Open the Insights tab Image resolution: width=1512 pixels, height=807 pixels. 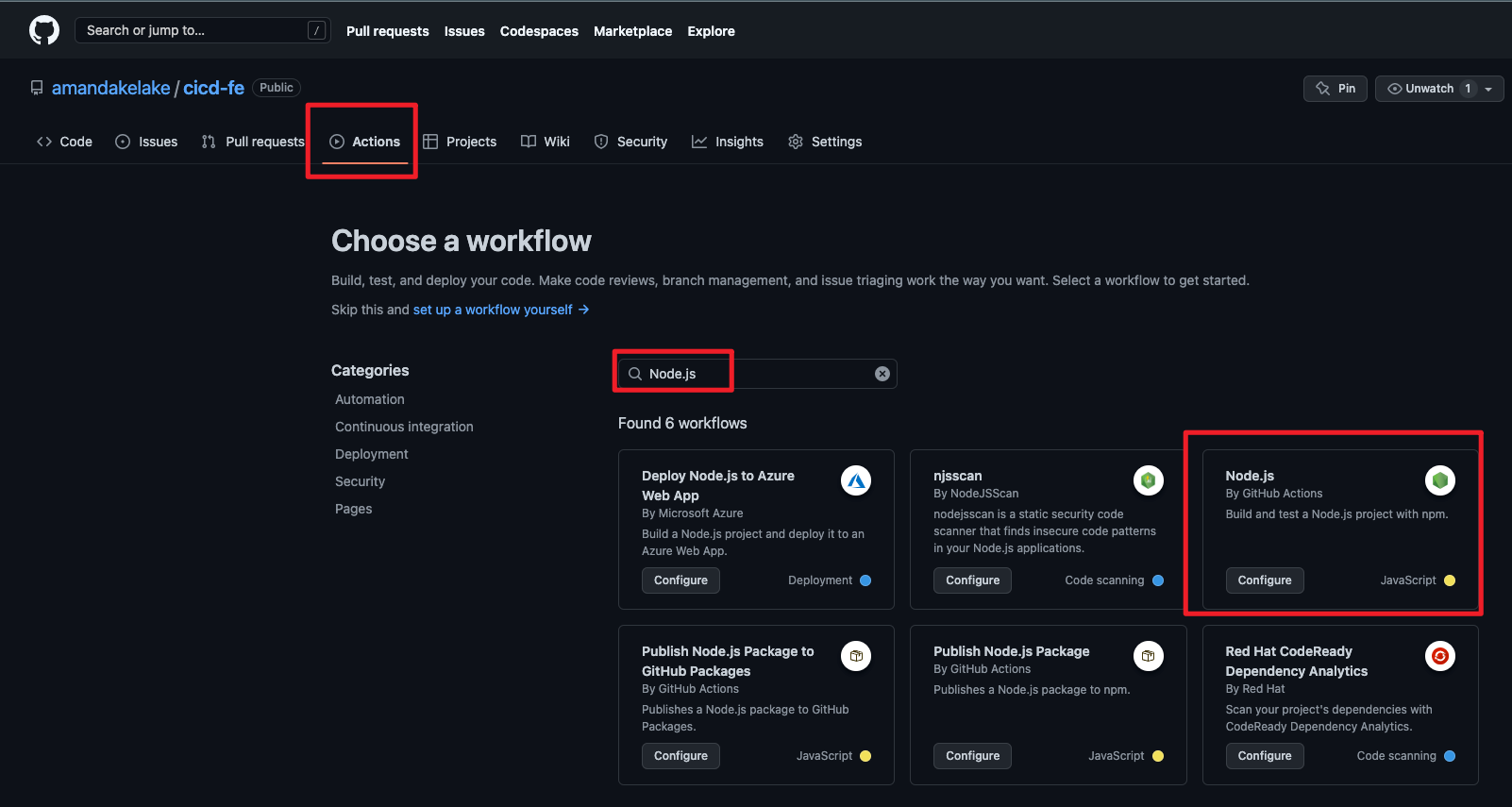728,142
